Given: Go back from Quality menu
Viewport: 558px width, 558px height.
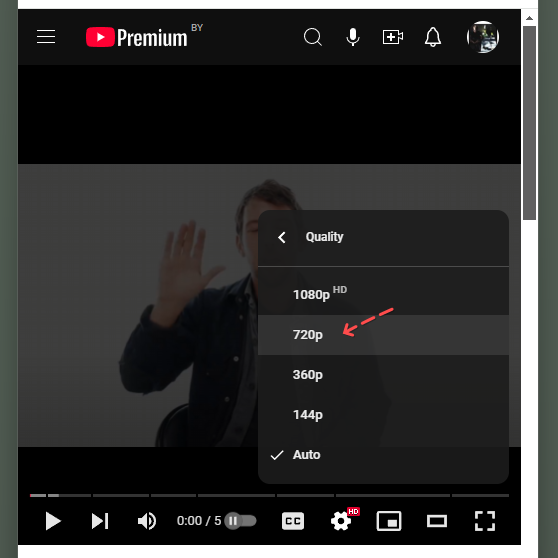Looking at the screenshot, I should point(282,237).
